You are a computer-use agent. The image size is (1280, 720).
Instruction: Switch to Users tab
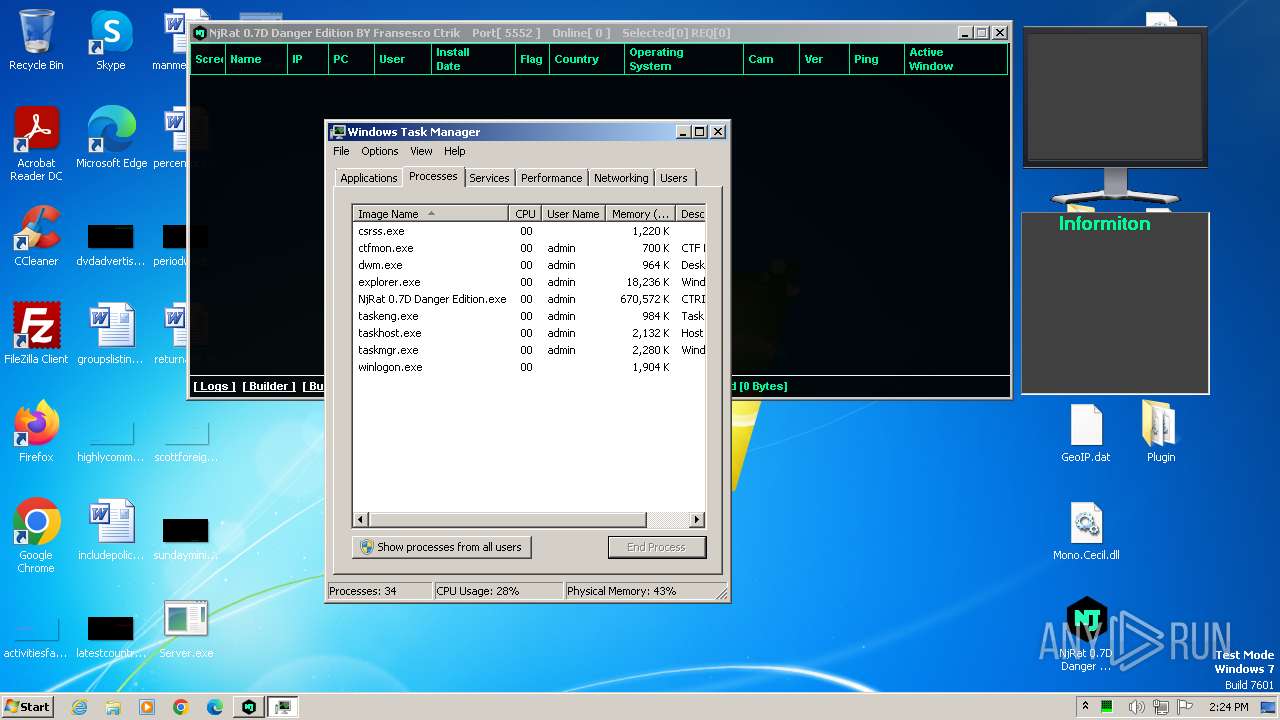[x=674, y=178]
